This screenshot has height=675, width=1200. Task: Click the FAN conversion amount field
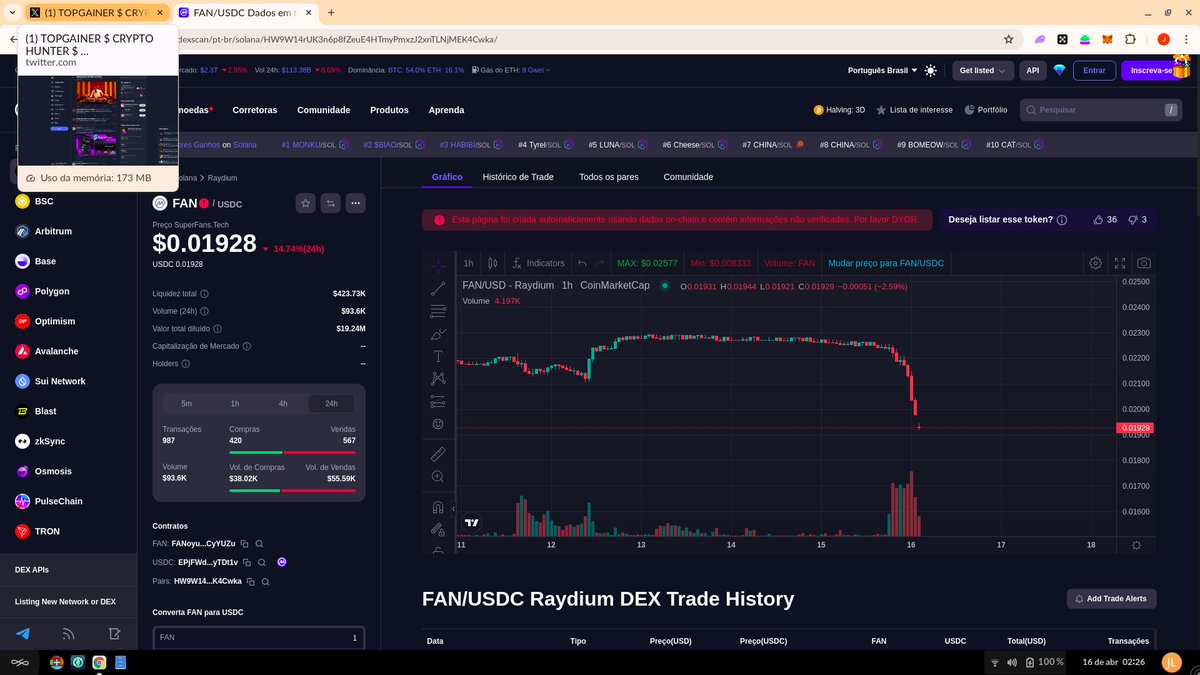tap(258, 637)
